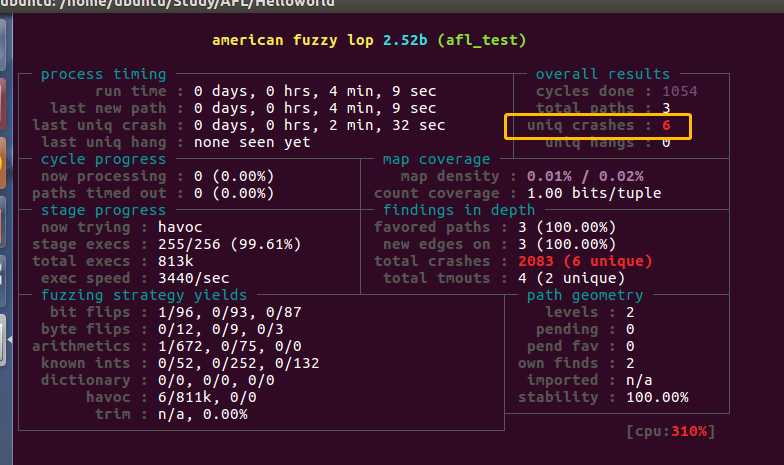Image resolution: width=784 pixels, height=465 pixels.
Task: Click the red "2083 (6 unique)" total crashes value
Action: pos(585,261)
